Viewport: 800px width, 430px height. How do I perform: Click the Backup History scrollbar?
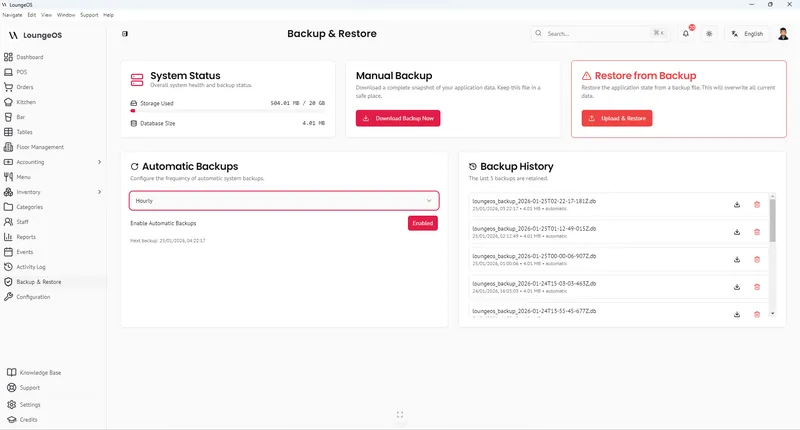(x=772, y=220)
